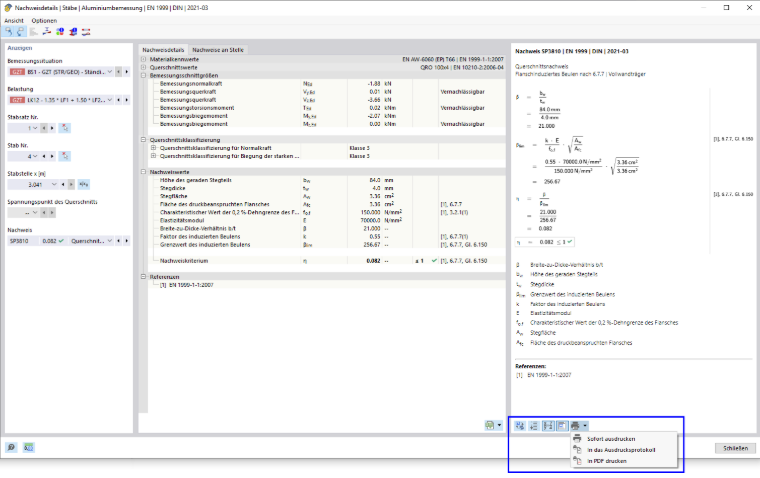Image resolution: width=760 pixels, height=478 pixels.
Task: Previous Stab Nr. arrow
Action: 44,156
